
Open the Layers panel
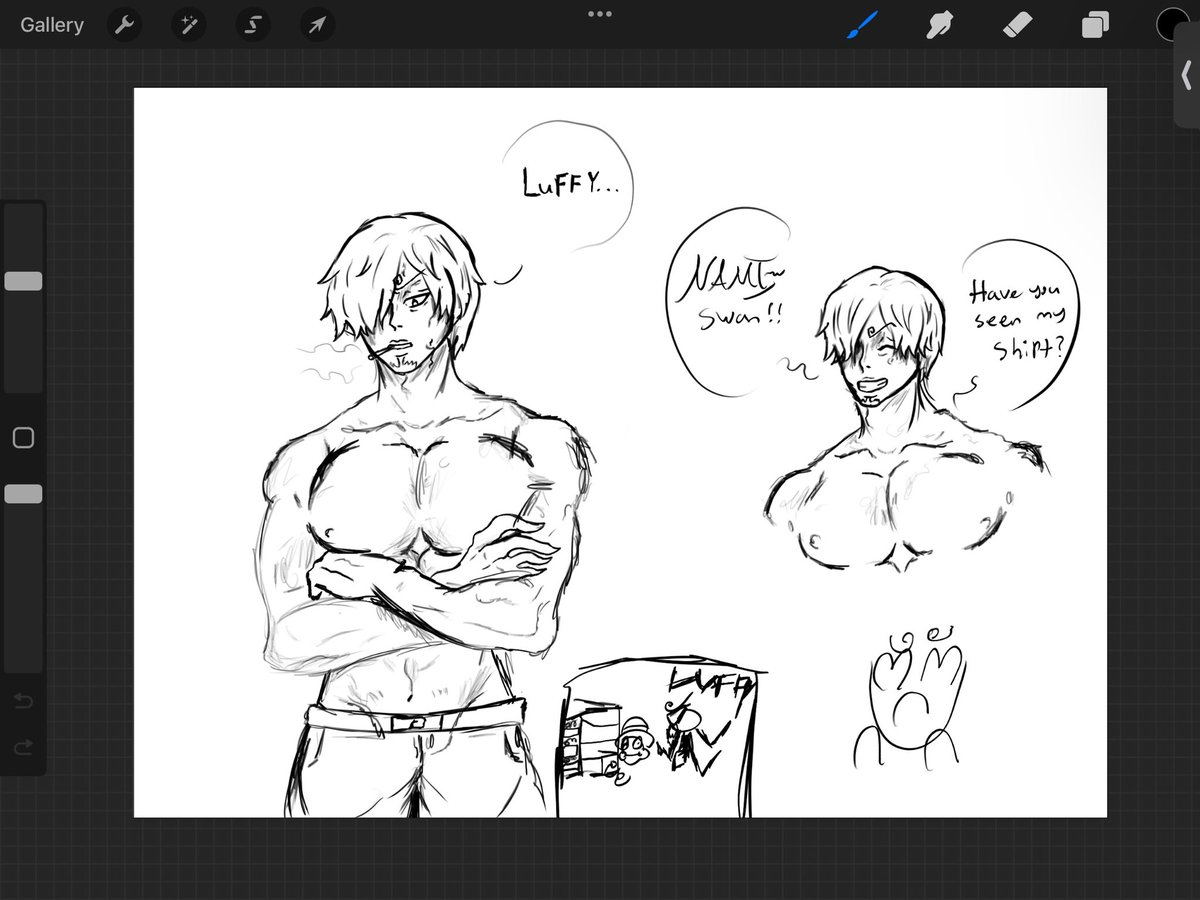(1095, 25)
